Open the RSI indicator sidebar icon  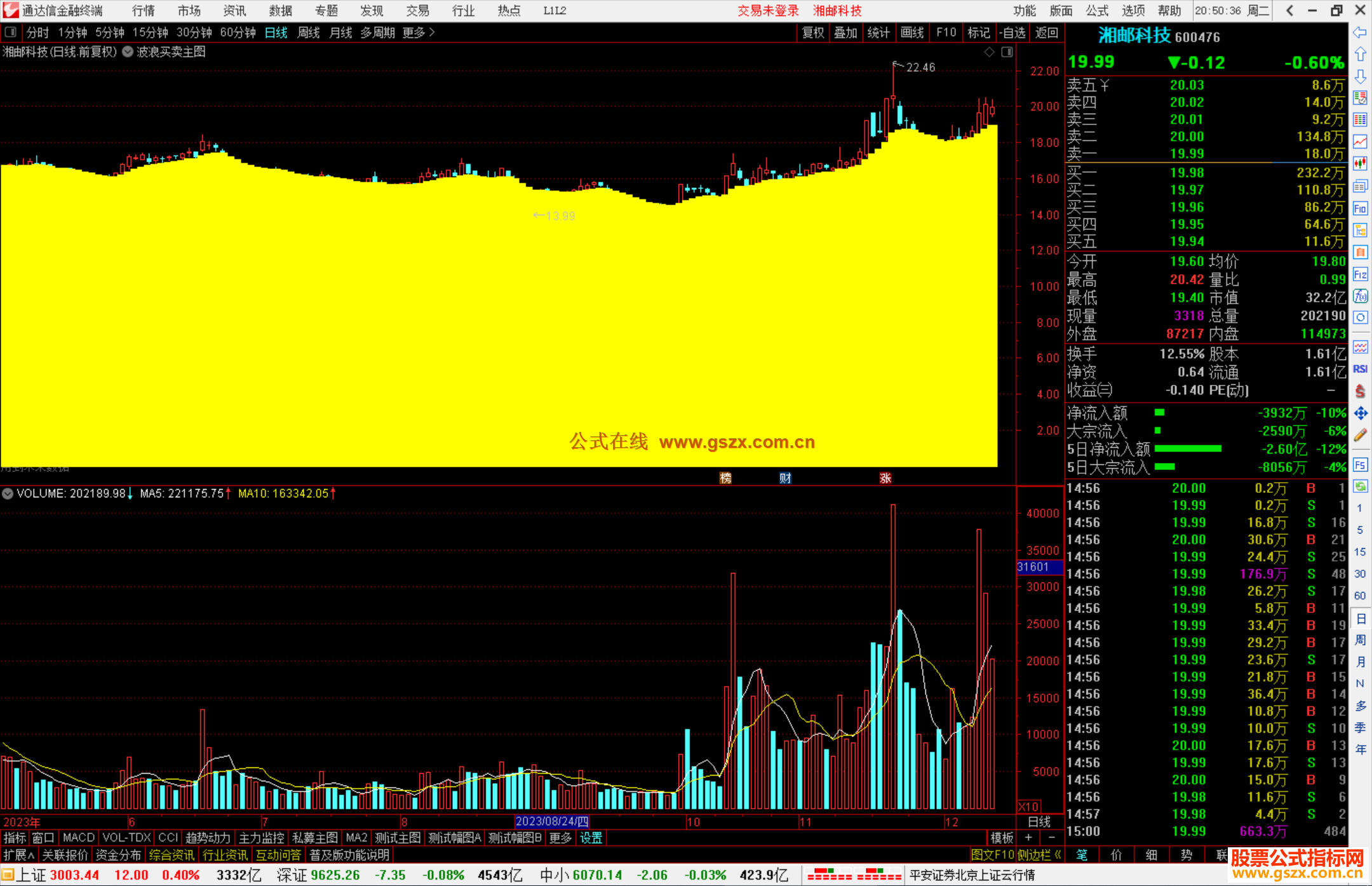pyautogui.click(x=1360, y=369)
